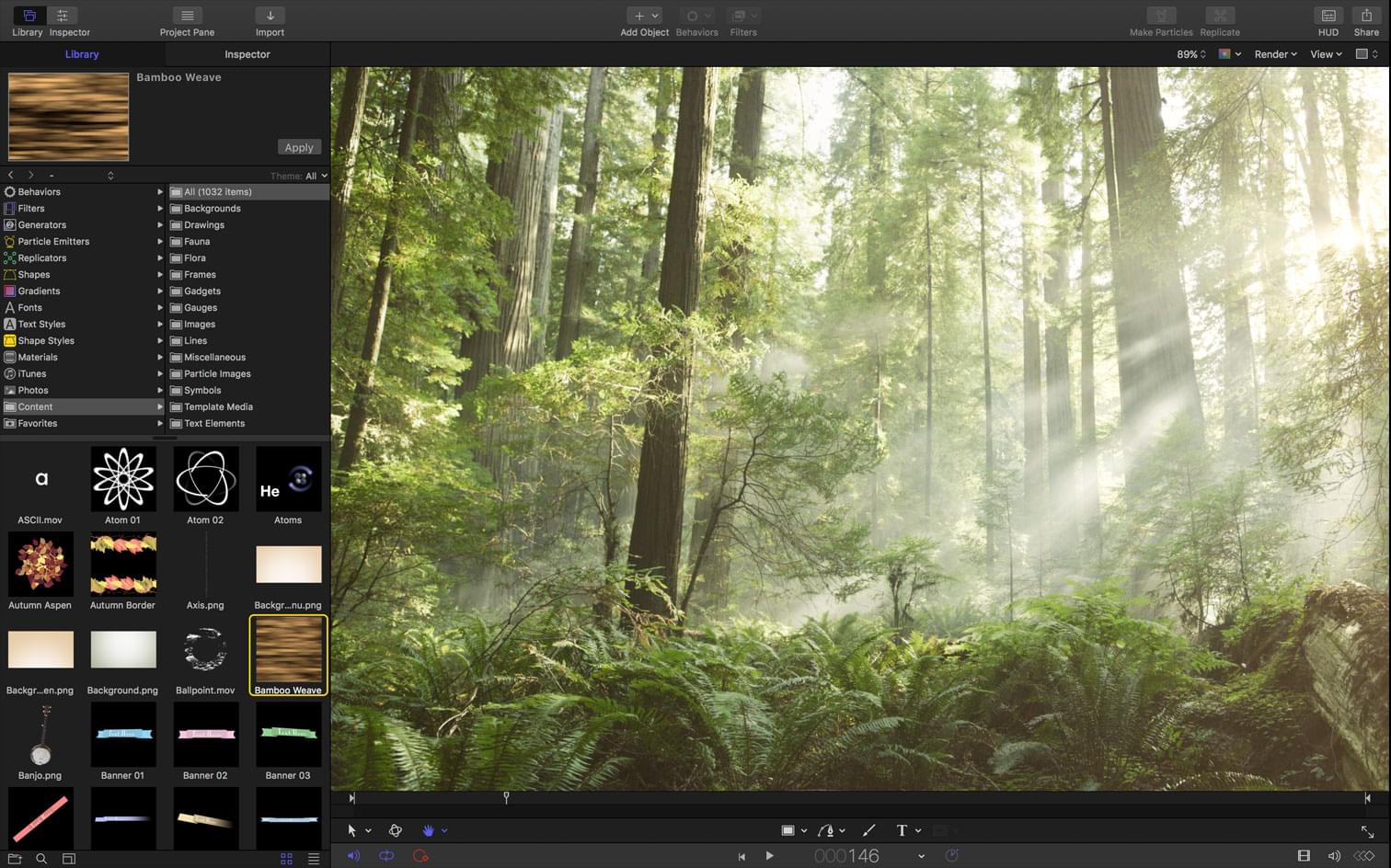
Task: Select the Atom 01 thumbnail
Action: (x=123, y=479)
